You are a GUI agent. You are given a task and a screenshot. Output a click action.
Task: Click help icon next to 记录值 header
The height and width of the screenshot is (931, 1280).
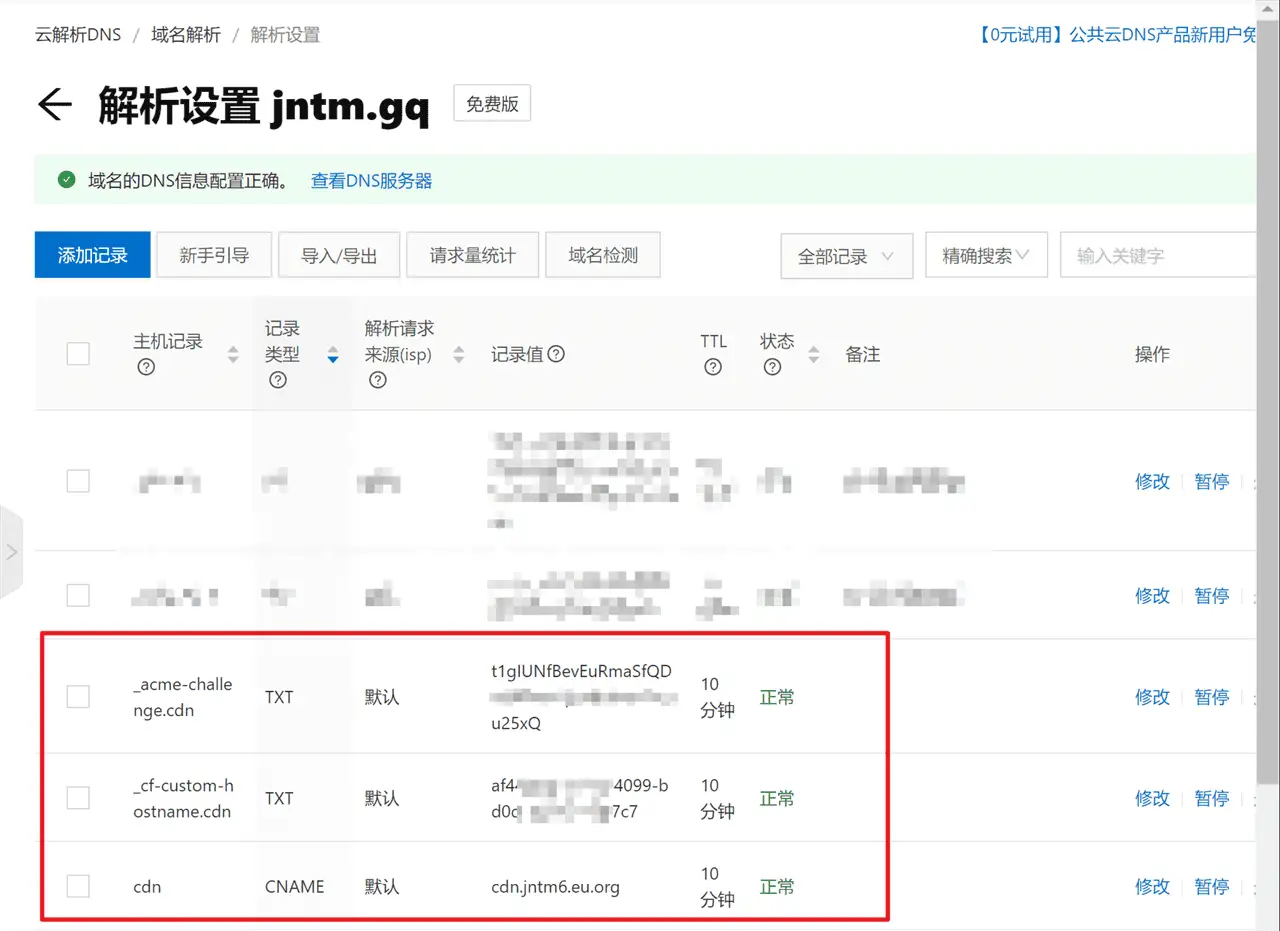coord(557,354)
